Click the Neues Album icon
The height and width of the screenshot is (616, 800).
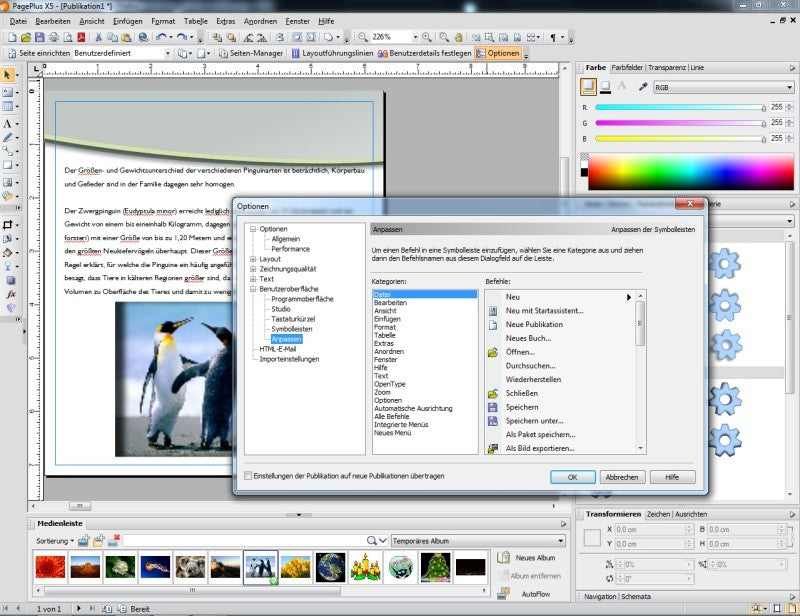click(504, 558)
